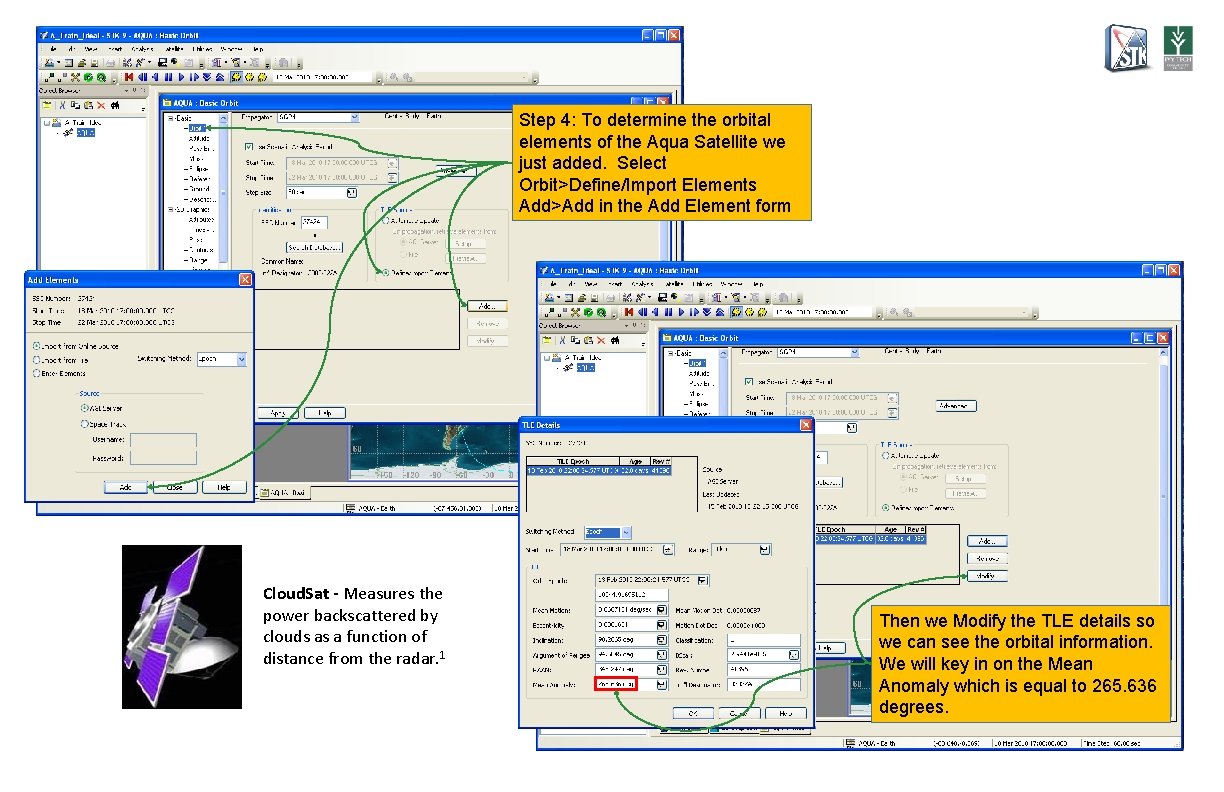Open the Propagator dropdown in right Basic Orbit window
The image size is (1224, 792).
(x=855, y=352)
